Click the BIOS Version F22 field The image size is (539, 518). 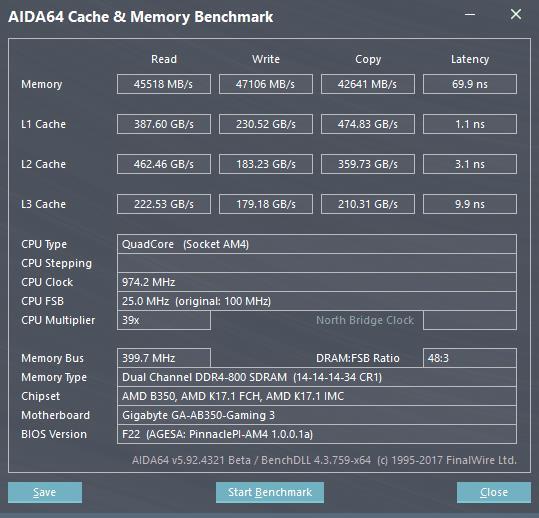(317, 434)
